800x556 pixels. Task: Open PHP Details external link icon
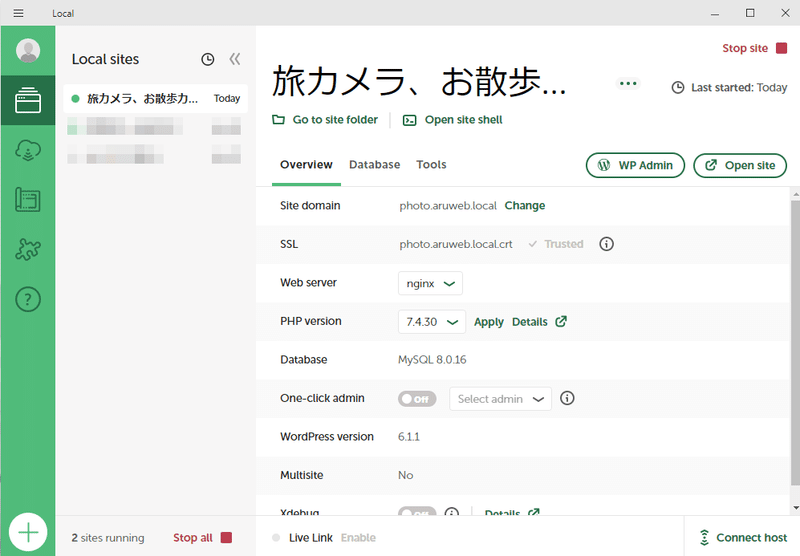561,321
